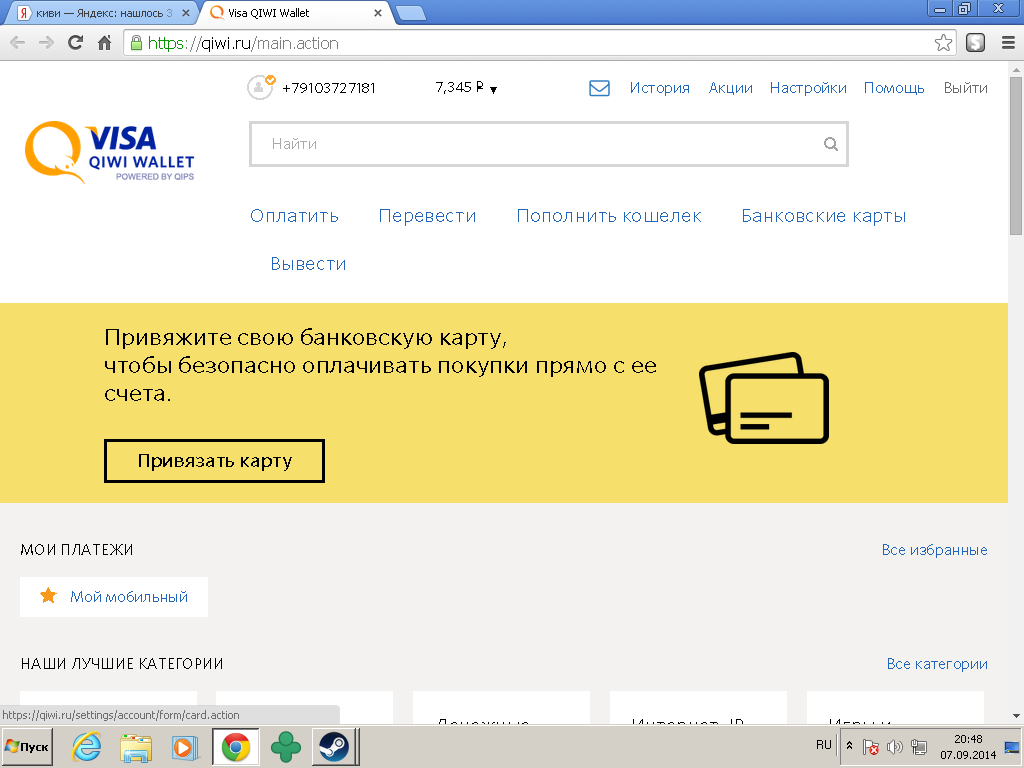
Task: Open the История link
Action: pyautogui.click(x=660, y=88)
